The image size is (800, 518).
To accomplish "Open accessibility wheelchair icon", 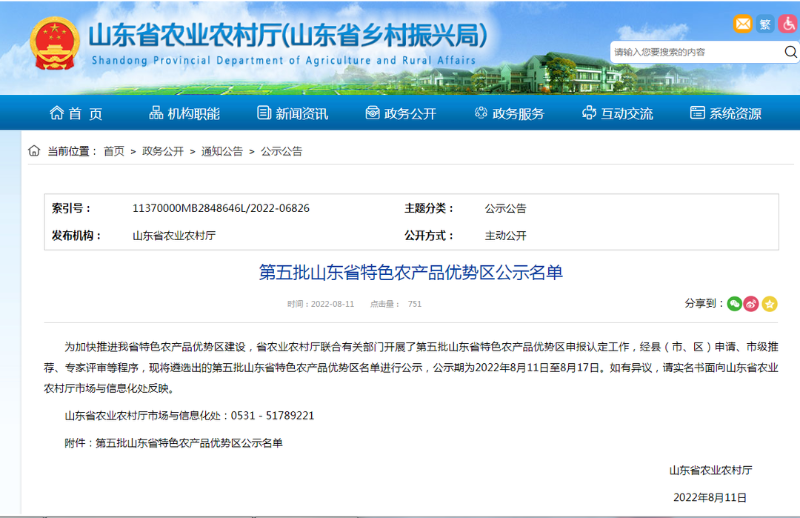I will pos(788,24).
